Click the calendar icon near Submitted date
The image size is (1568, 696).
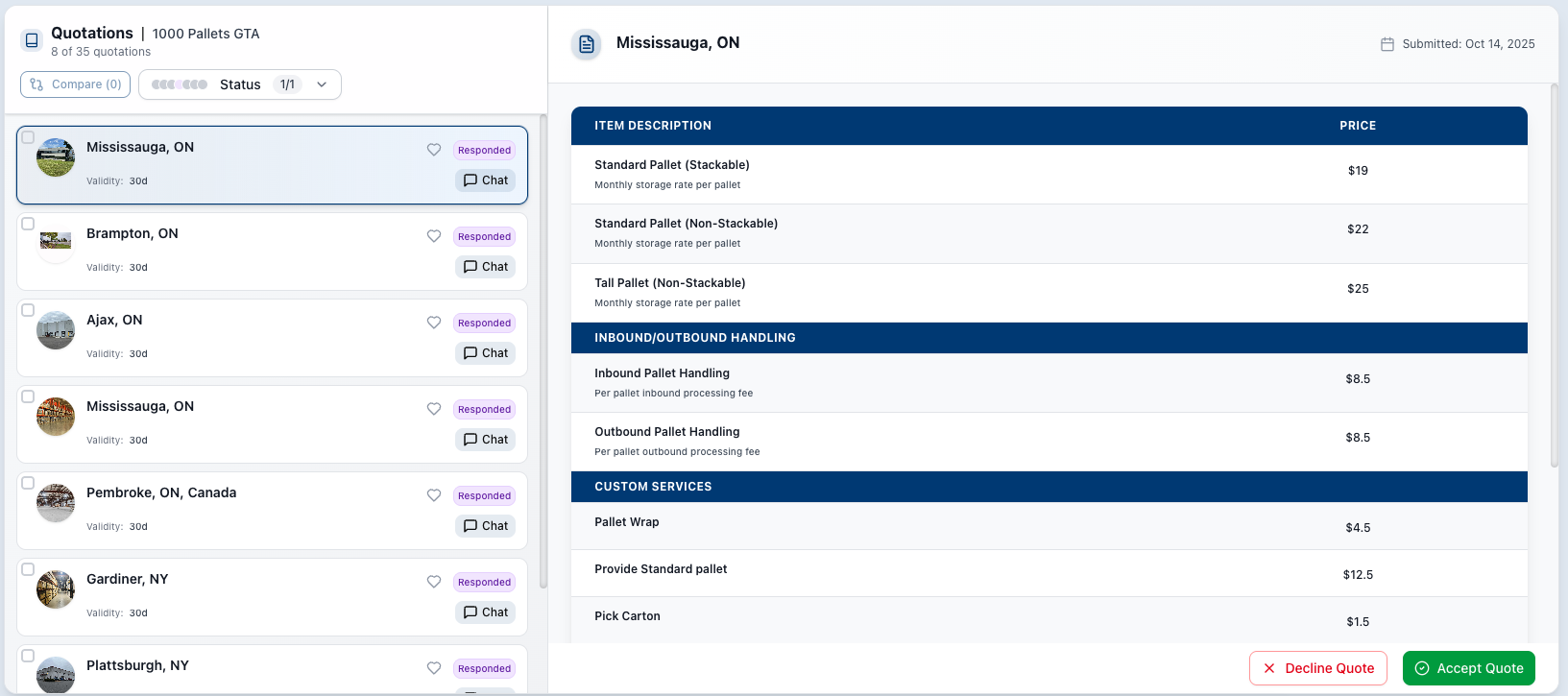coord(1387,44)
